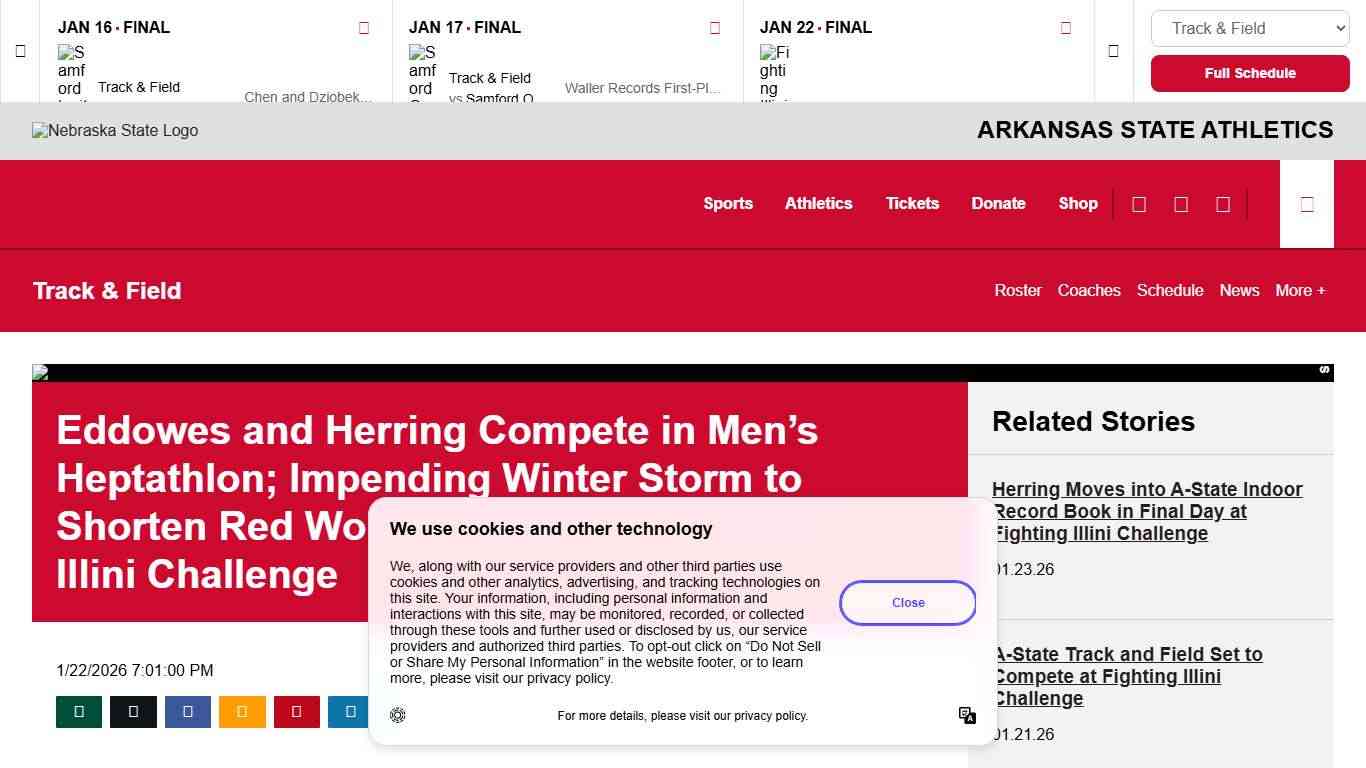Open the Track & Field sport selector dropdown
1366x768 pixels.
click(1249, 28)
